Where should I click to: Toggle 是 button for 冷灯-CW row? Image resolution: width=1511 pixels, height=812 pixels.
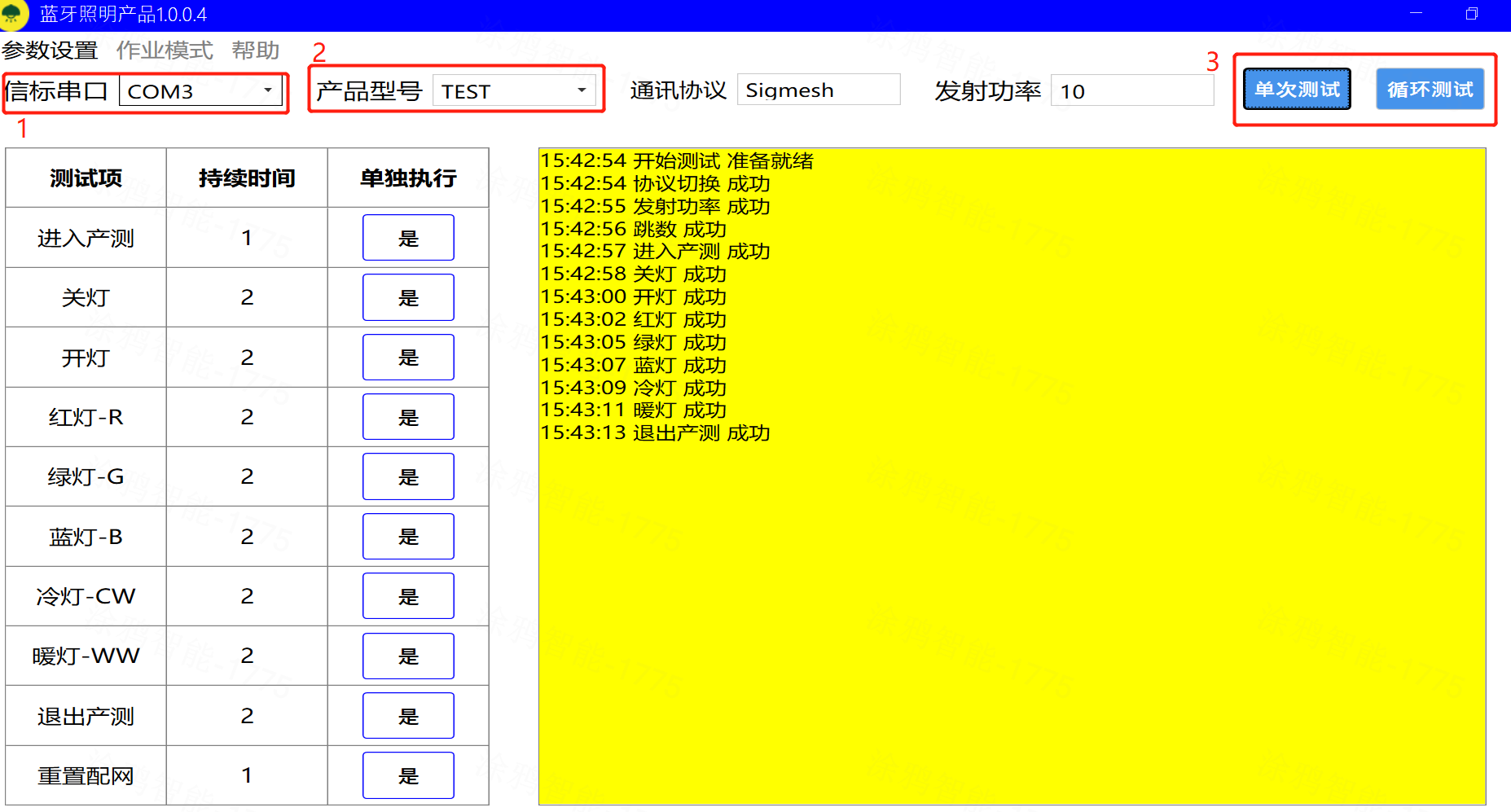(x=408, y=596)
